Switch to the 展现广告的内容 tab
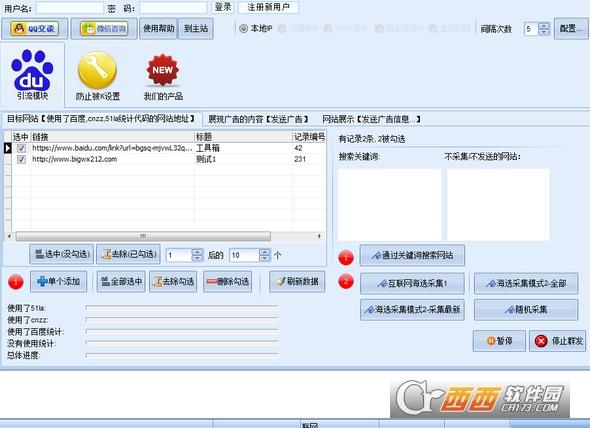Screen dimensions: 590x428 258,119
